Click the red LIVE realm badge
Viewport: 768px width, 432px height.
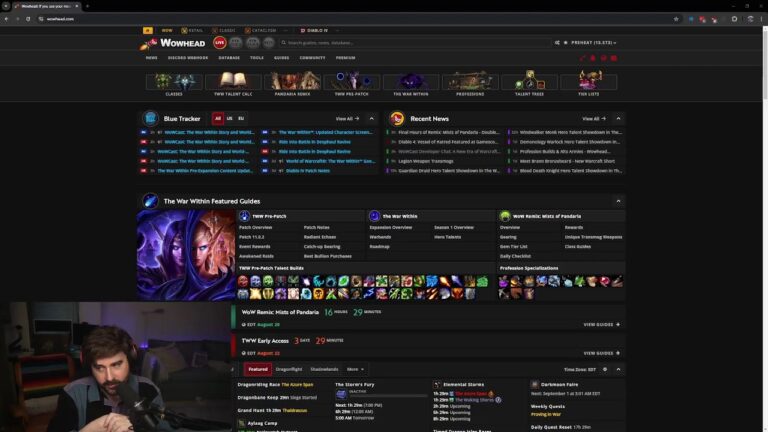click(219, 43)
